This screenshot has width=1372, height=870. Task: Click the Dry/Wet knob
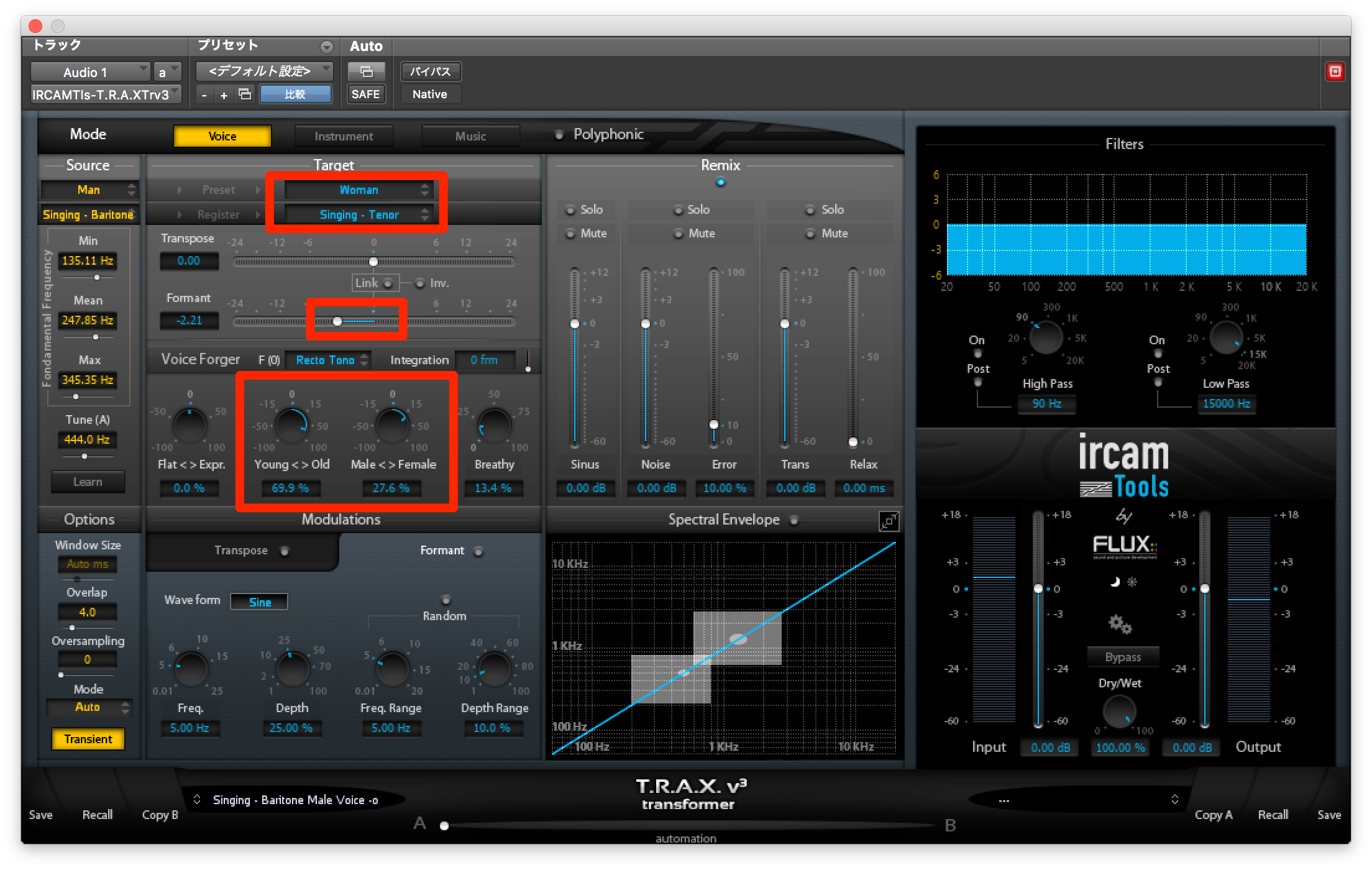1120,712
